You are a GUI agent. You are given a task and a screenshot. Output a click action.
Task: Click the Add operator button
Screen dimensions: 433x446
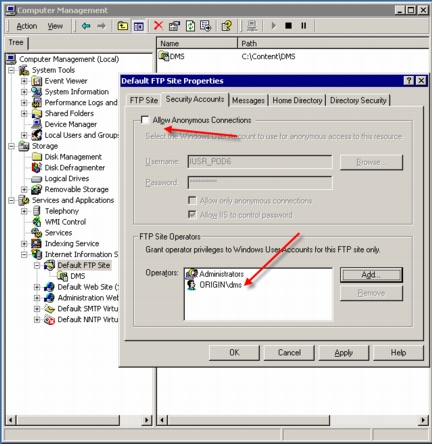pos(371,275)
